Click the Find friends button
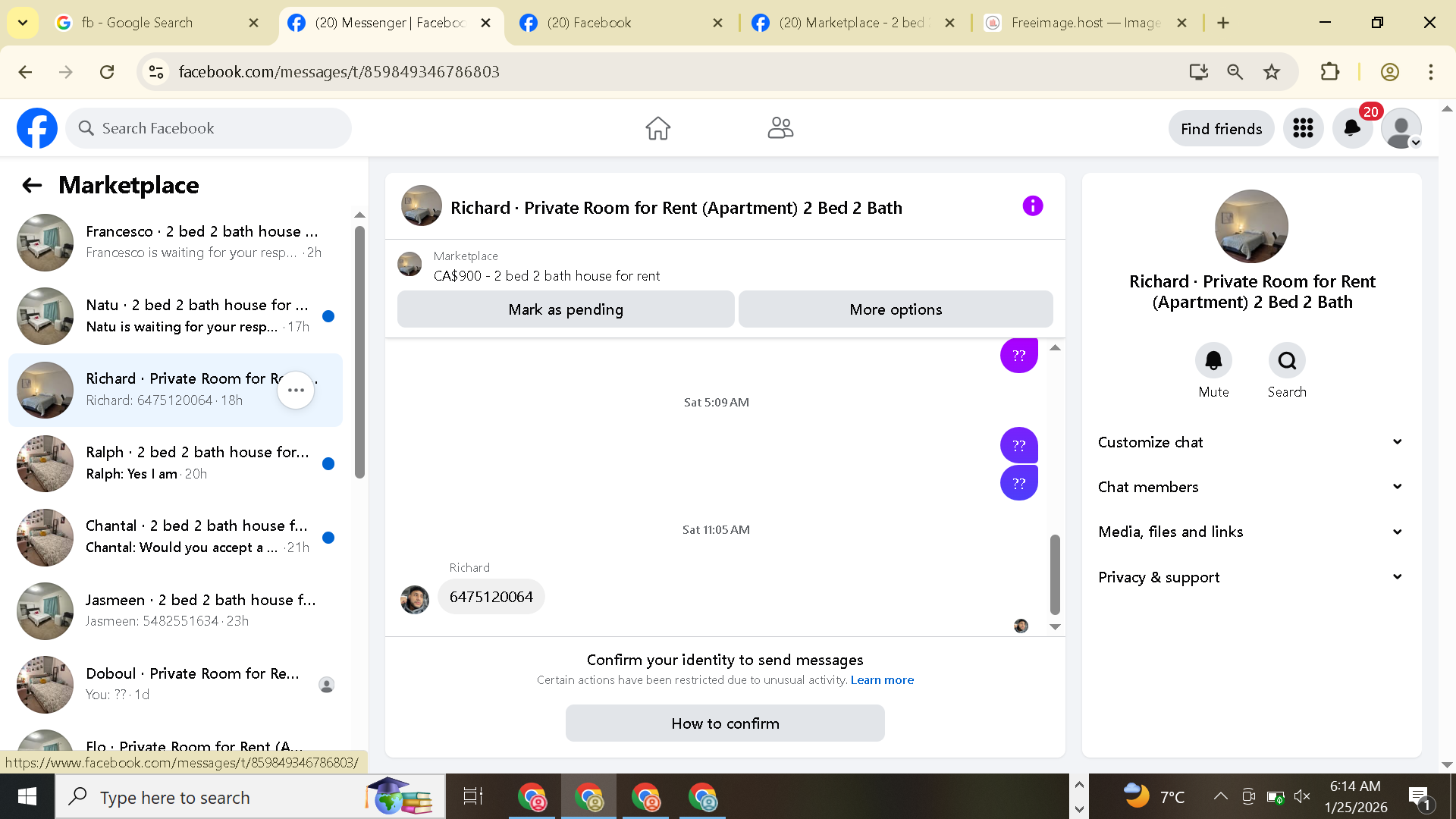 pos(1221,129)
